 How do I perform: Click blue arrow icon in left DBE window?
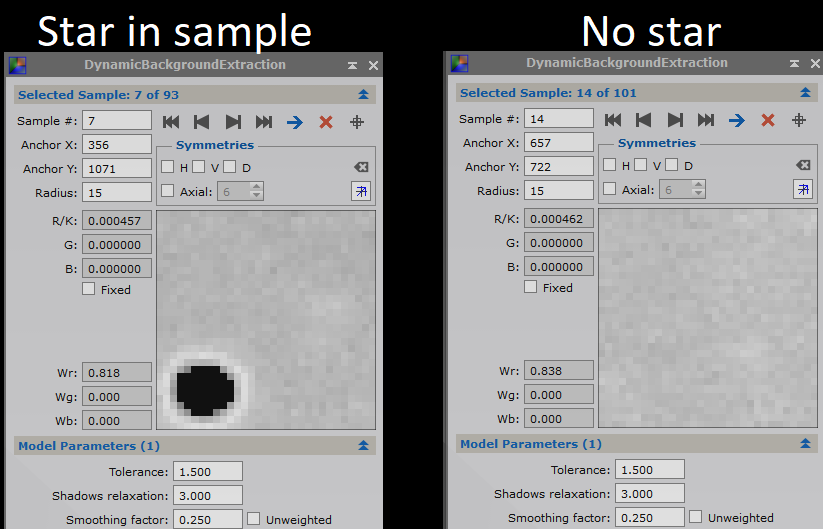295,122
